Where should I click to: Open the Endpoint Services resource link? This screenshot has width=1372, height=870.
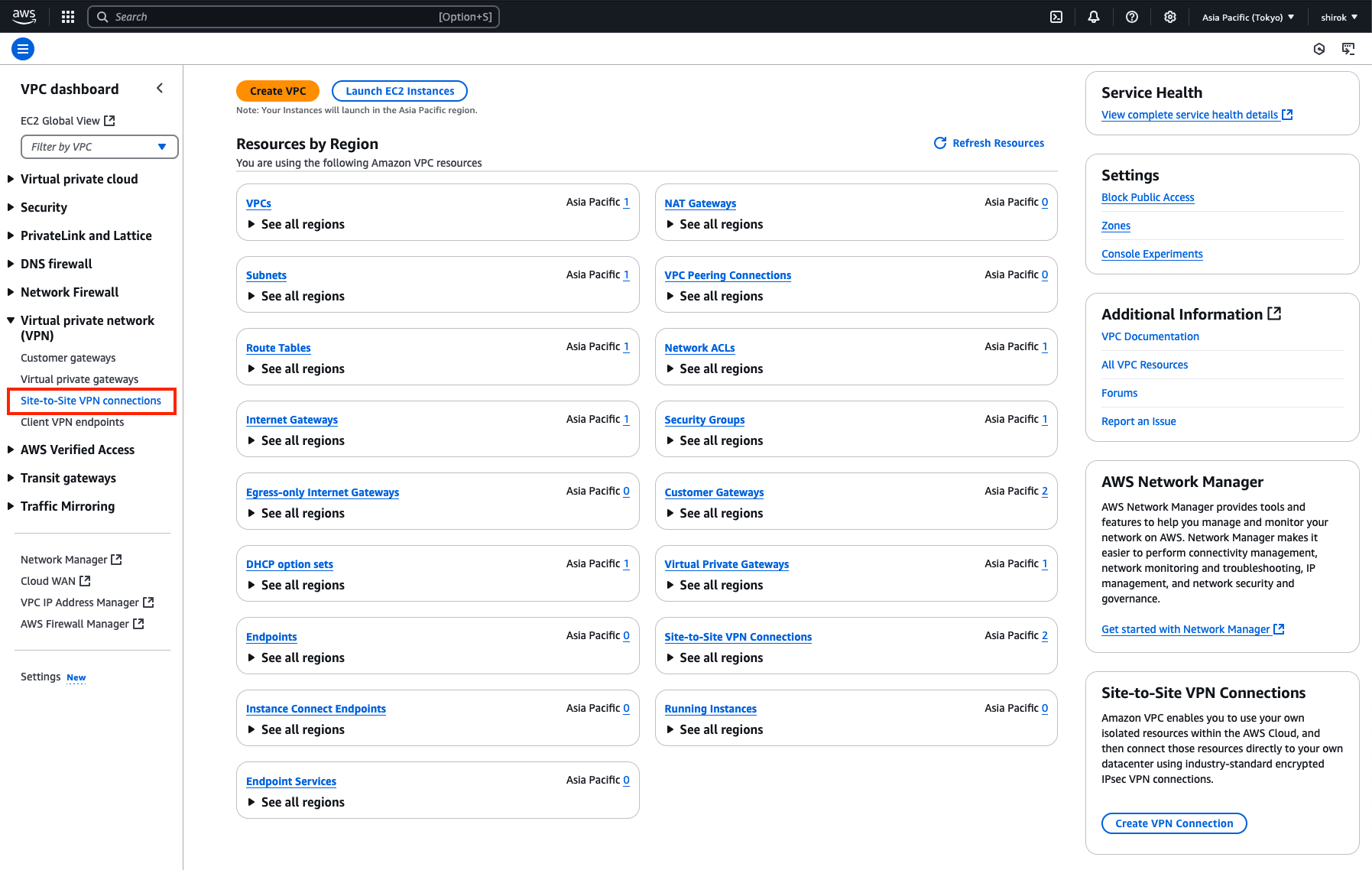(x=291, y=781)
